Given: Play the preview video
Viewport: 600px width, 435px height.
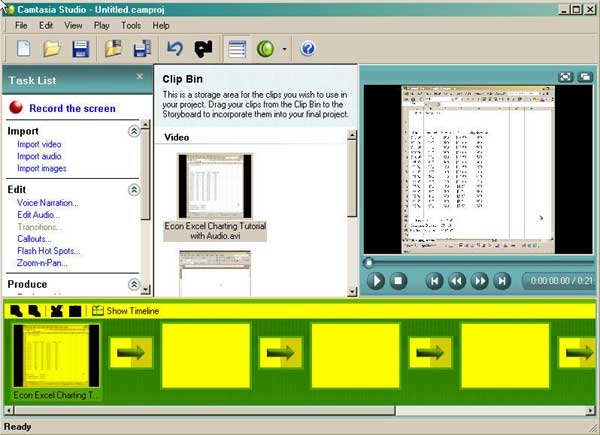Looking at the screenshot, I should [x=376, y=281].
